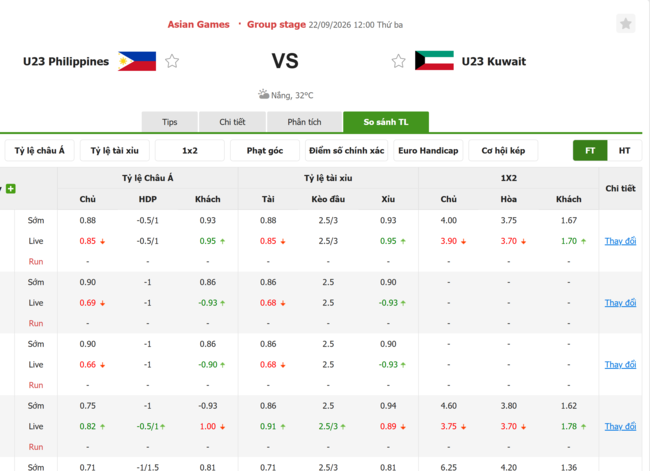Select the 1x2 filter button
650x471 pixels.
coord(190,151)
